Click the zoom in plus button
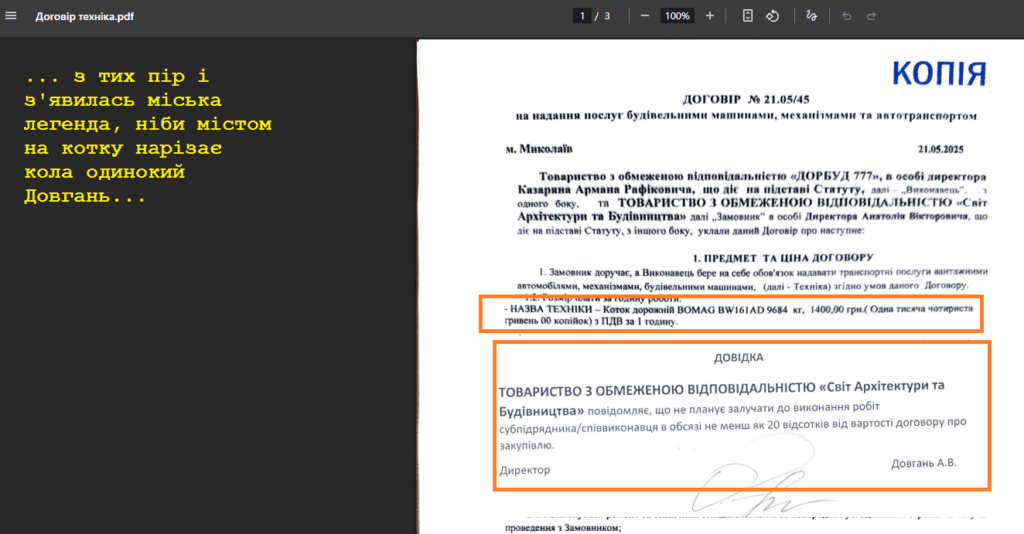The image size is (1024, 534). [710, 16]
